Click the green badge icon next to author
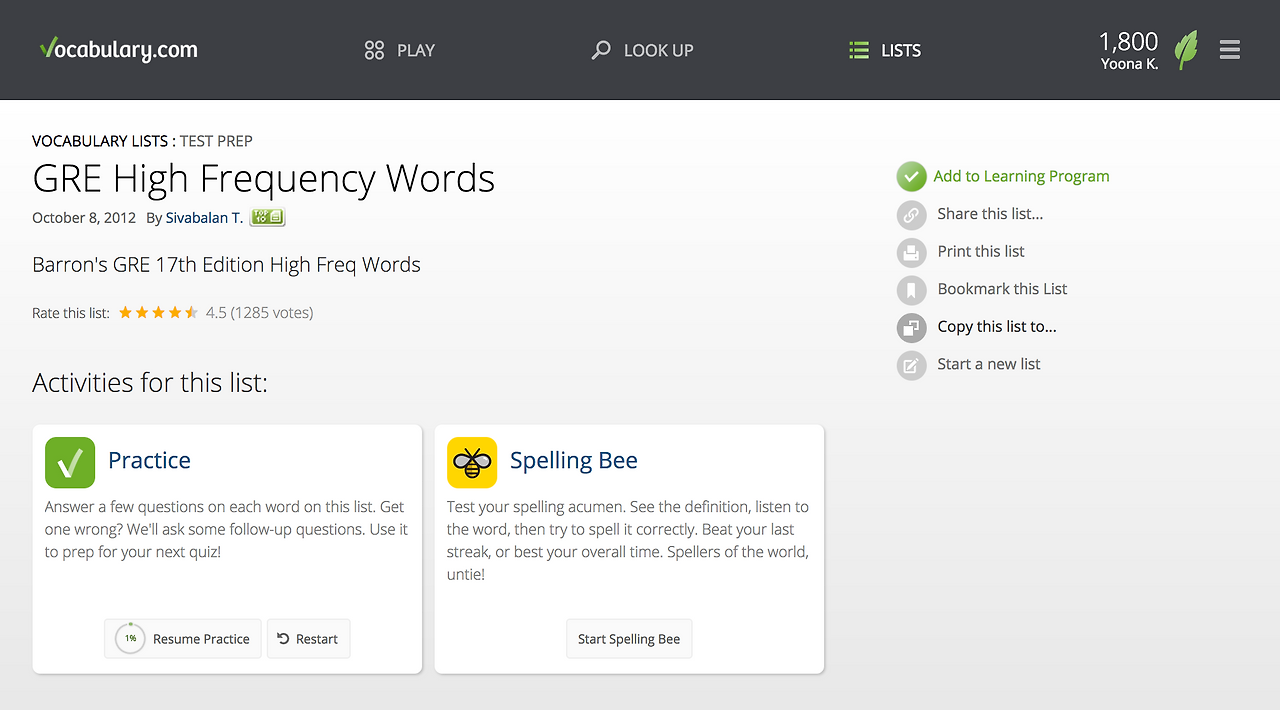The height and width of the screenshot is (710, 1280). pos(267,217)
